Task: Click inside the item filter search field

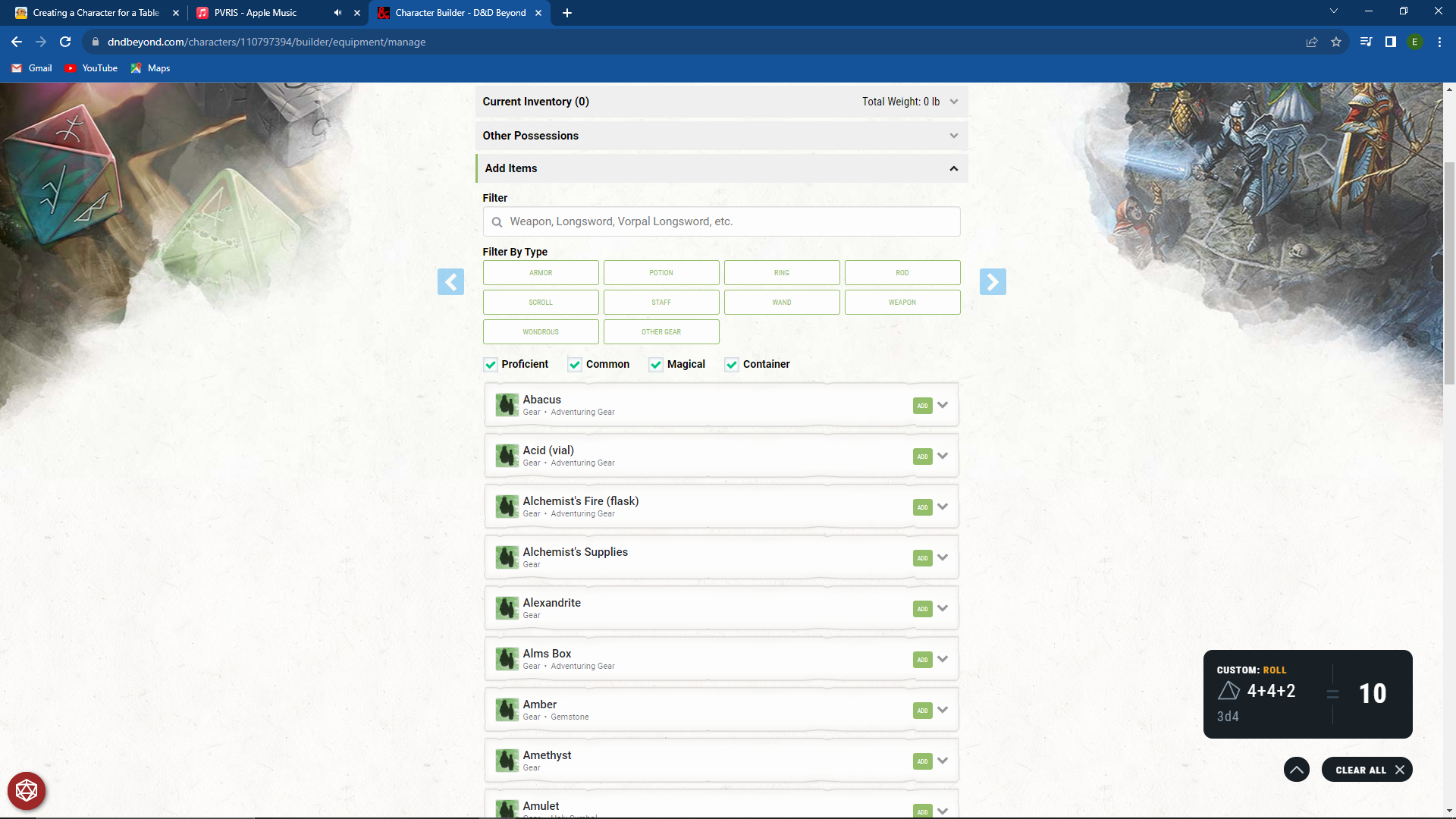Action: (720, 221)
